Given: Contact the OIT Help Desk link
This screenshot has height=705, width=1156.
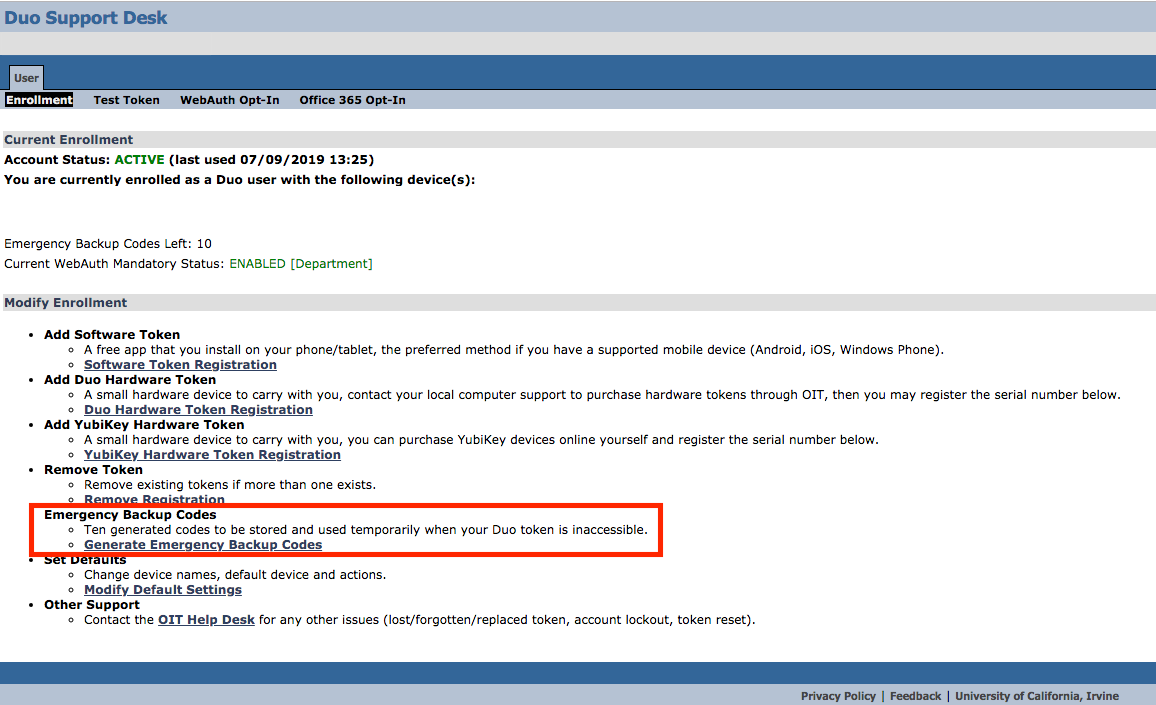Looking at the screenshot, I should coord(206,620).
